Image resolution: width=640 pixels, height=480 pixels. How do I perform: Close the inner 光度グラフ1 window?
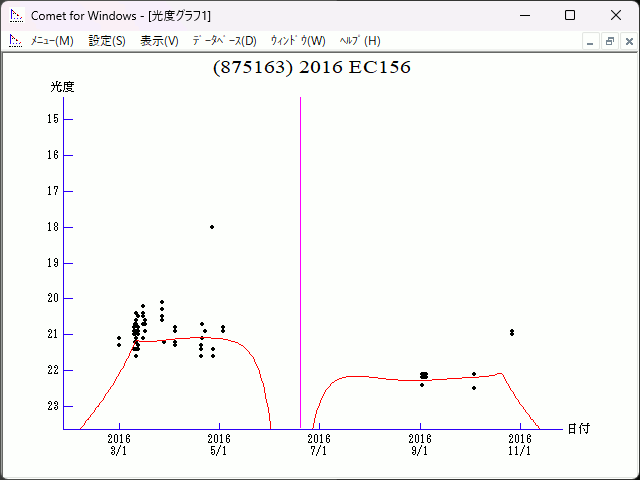click(629, 42)
